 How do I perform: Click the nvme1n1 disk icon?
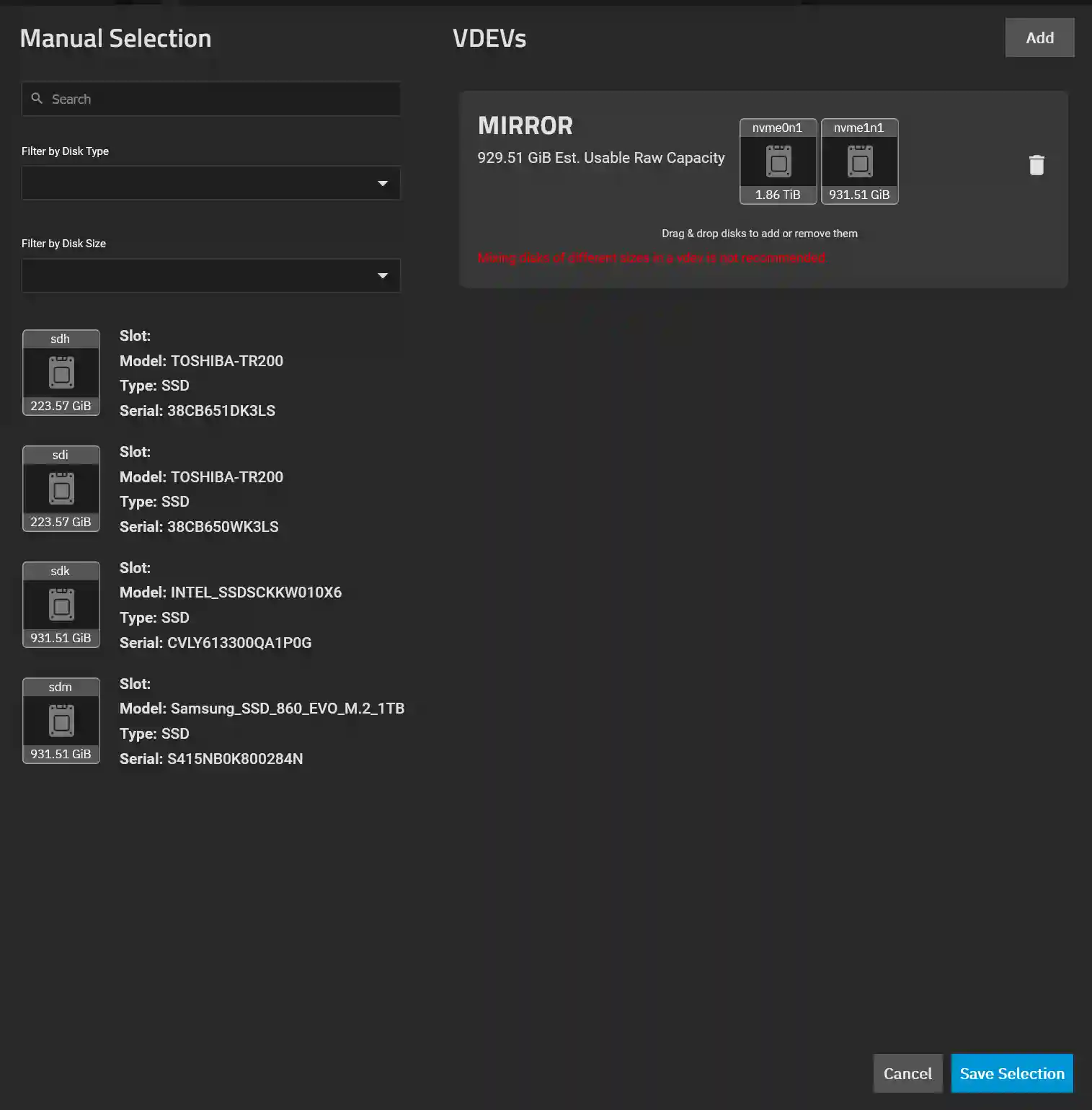point(859,161)
